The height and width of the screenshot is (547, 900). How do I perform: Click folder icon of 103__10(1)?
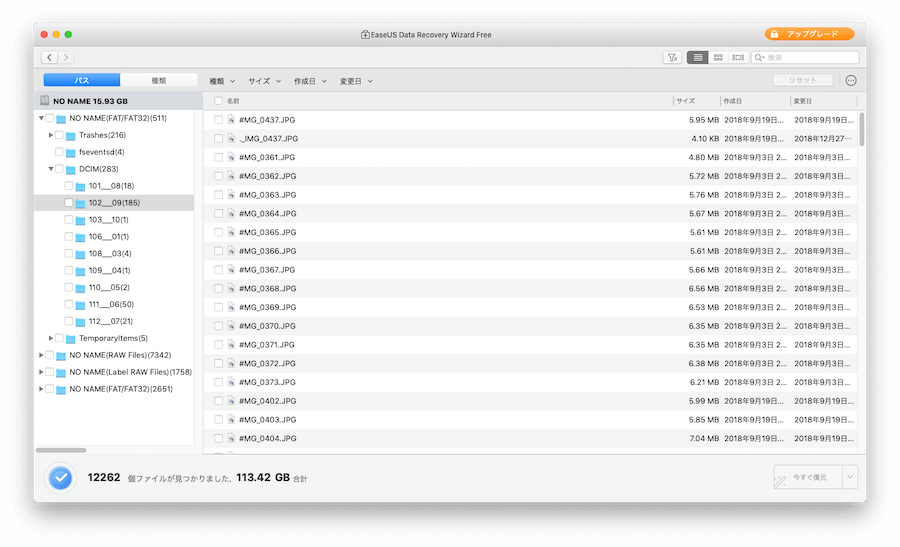(x=80, y=220)
